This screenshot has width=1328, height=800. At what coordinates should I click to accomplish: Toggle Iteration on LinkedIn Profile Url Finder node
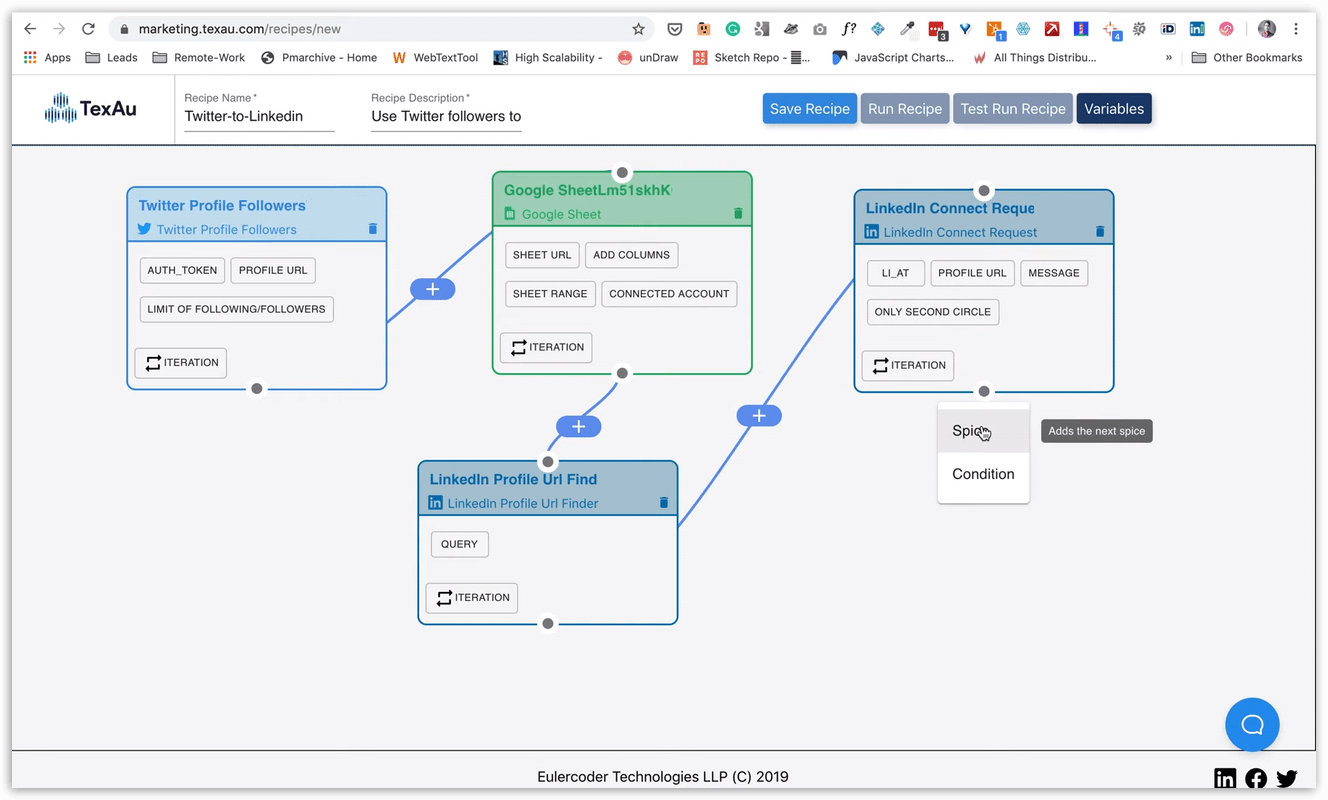coord(472,598)
